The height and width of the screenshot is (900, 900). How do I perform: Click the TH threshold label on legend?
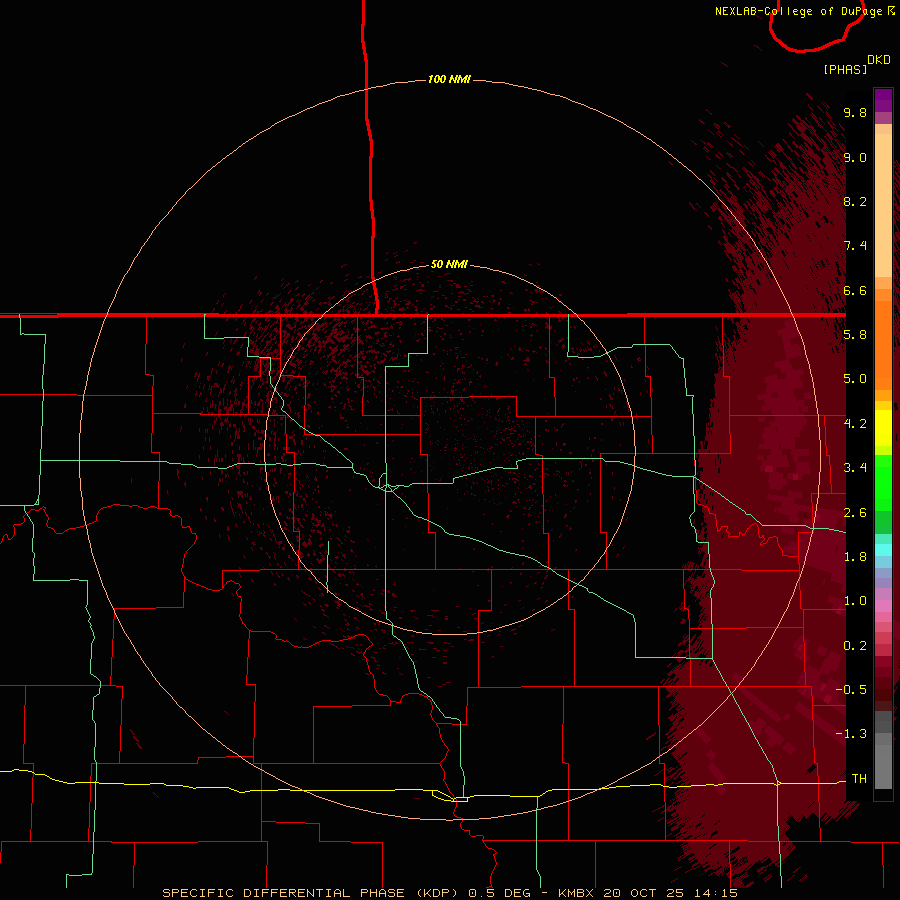pyautogui.click(x=859, y=779)
